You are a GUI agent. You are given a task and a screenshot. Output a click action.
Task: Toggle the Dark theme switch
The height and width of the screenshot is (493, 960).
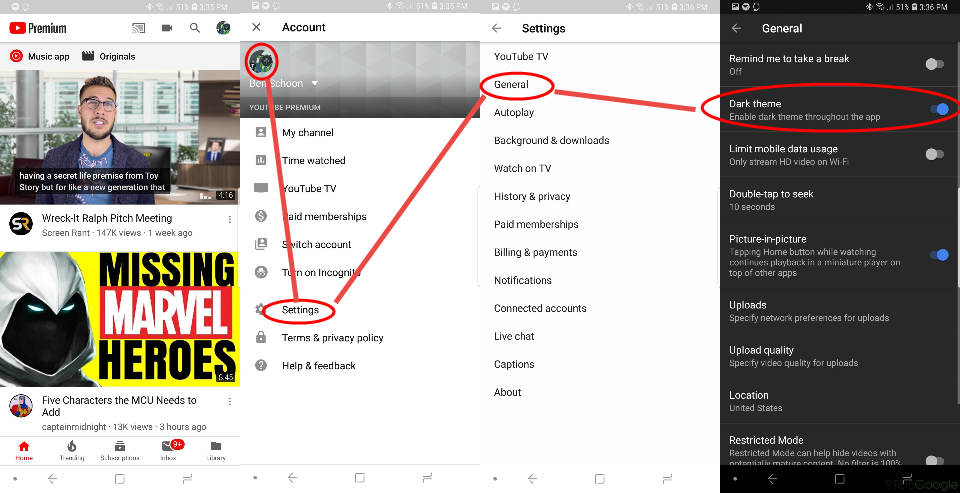point(939,110)
